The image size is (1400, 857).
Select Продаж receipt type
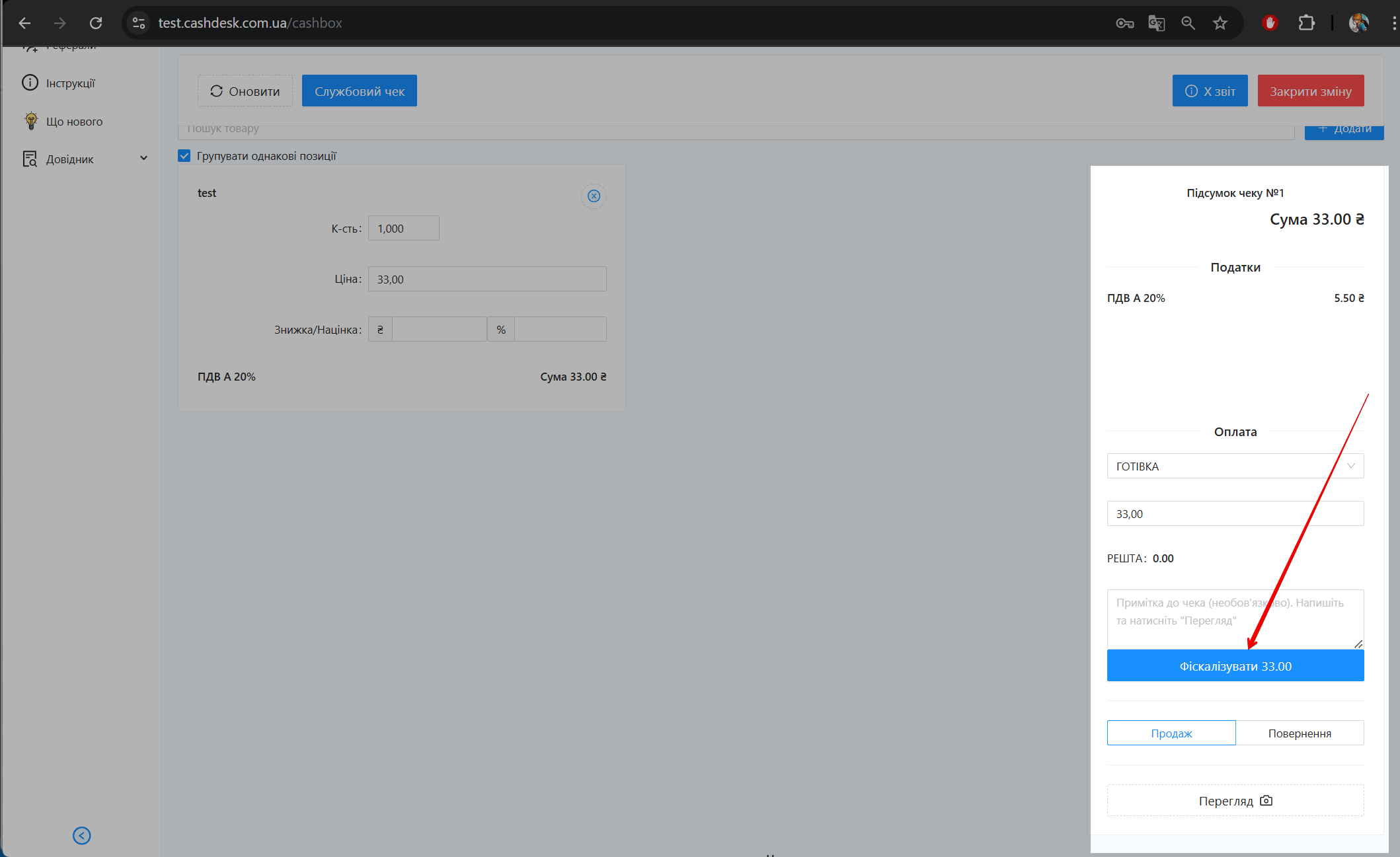[x=1171, y=733]
